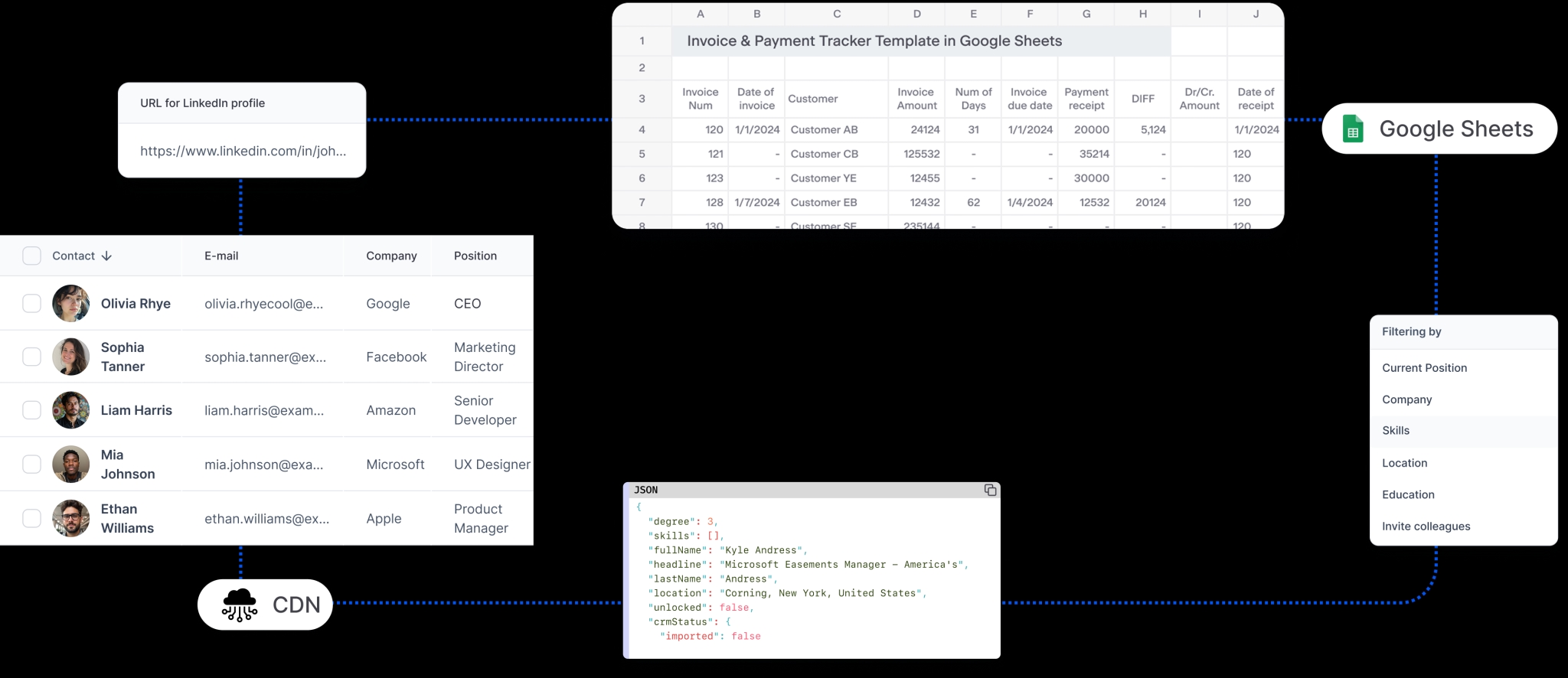Screen dimensions: 1568x678
Task: Click column header C in the spreadsheet
Action: click(x=836, y=14)
